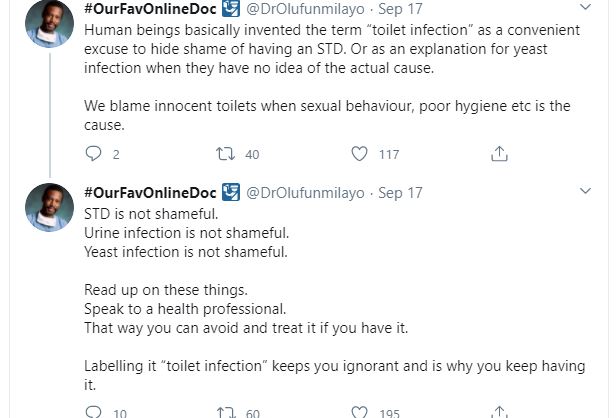Open the share icon on the first tweet

click(500, 154)
